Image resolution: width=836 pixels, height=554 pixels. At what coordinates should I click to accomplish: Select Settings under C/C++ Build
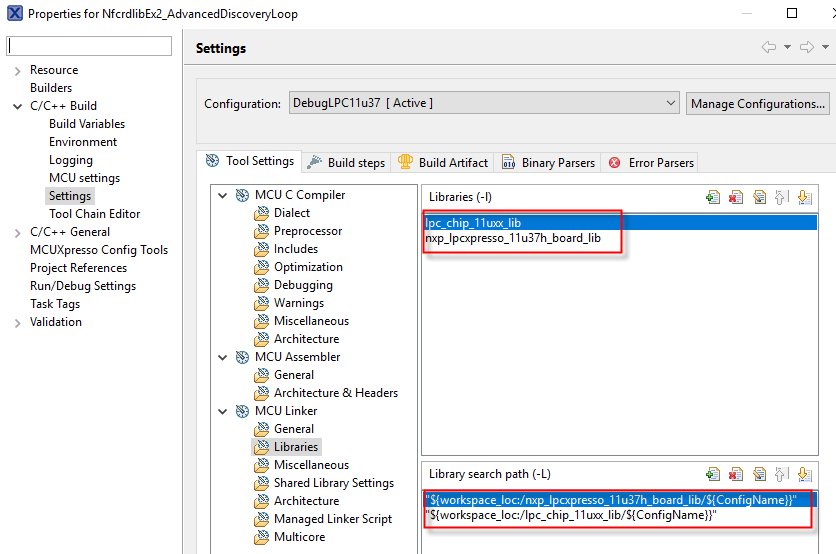point(70,196)
